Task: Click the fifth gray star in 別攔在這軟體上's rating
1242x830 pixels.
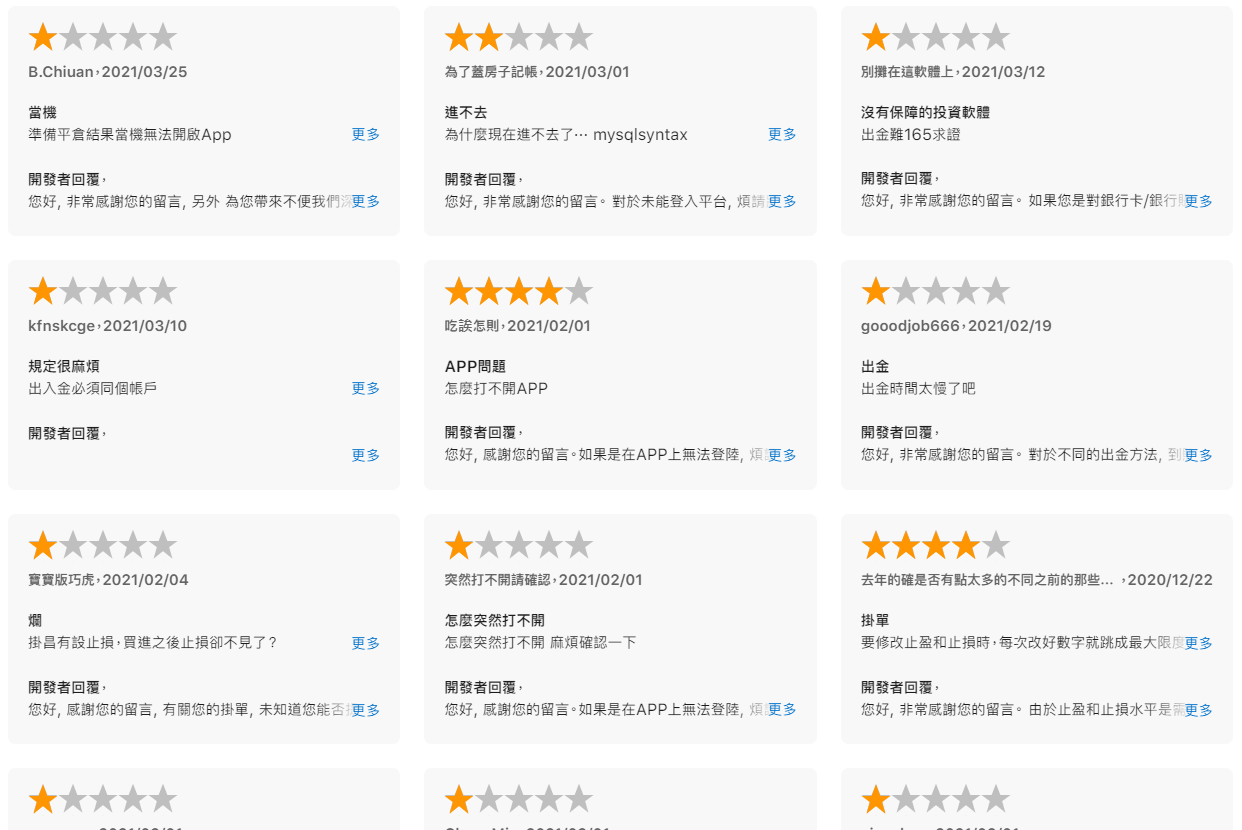Action: 996,36
